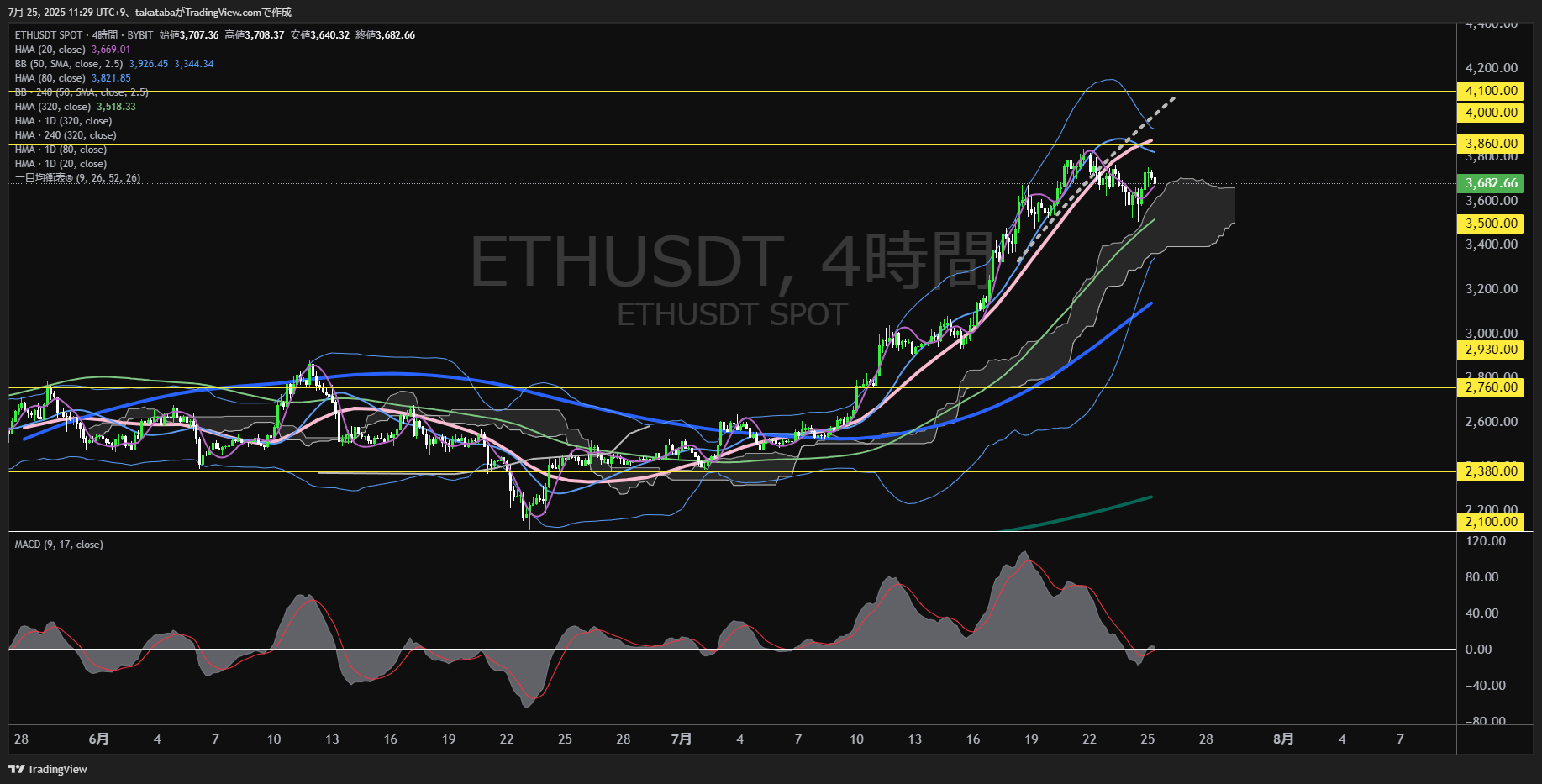Click the BB · 240 (50, SMA, close, 2.5) legend
The height and width of the screenshot is (784, 1542).
click(82, 92)
